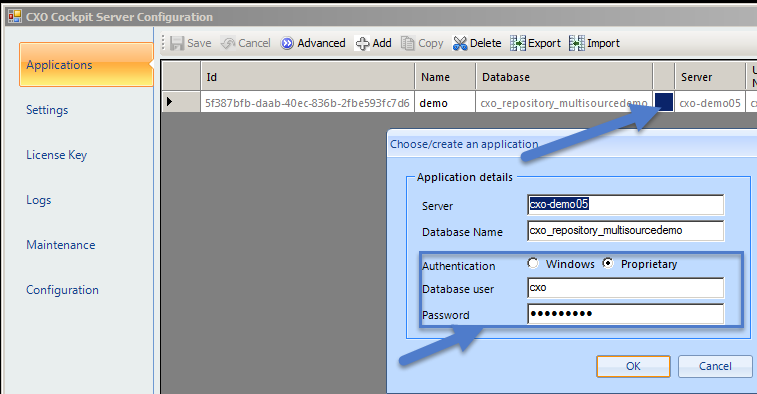Click the cxo_repository_multisourcedemo grid cell

(x=564, y=102)
